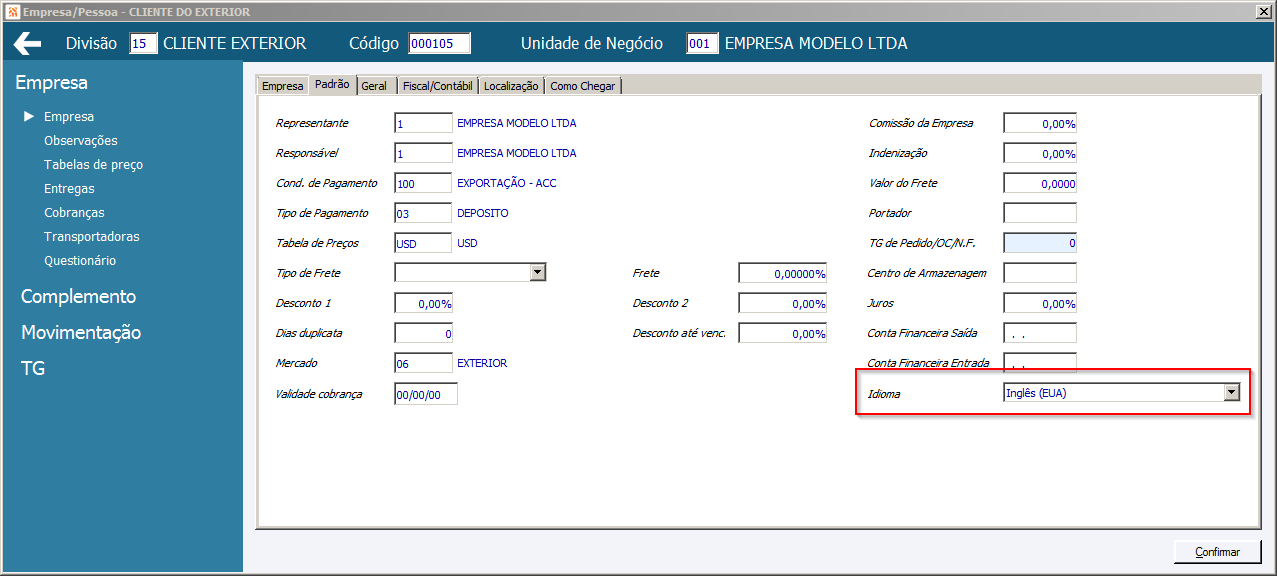
Task: Click the Mercado code field
Action: click(x=424, y=364)
